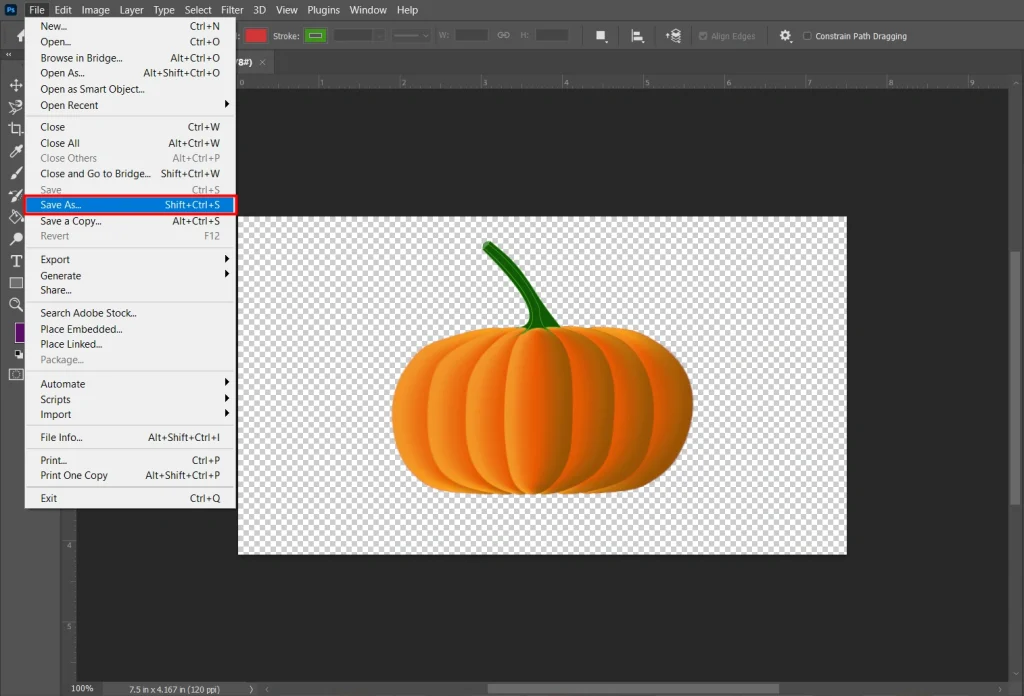Open the 3D menu
Image resolution: width=1024 pixels, height=696 pixels.
[259, 10]
